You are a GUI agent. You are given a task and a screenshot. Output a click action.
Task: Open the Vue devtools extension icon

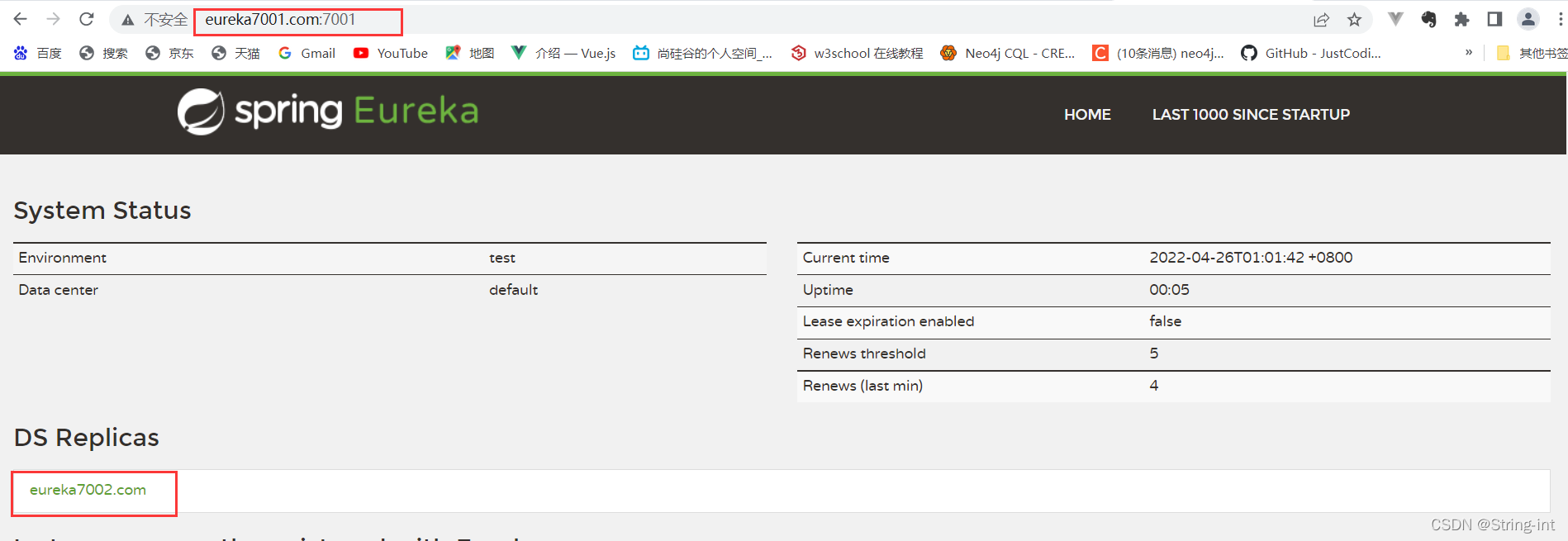point(1395,19)
